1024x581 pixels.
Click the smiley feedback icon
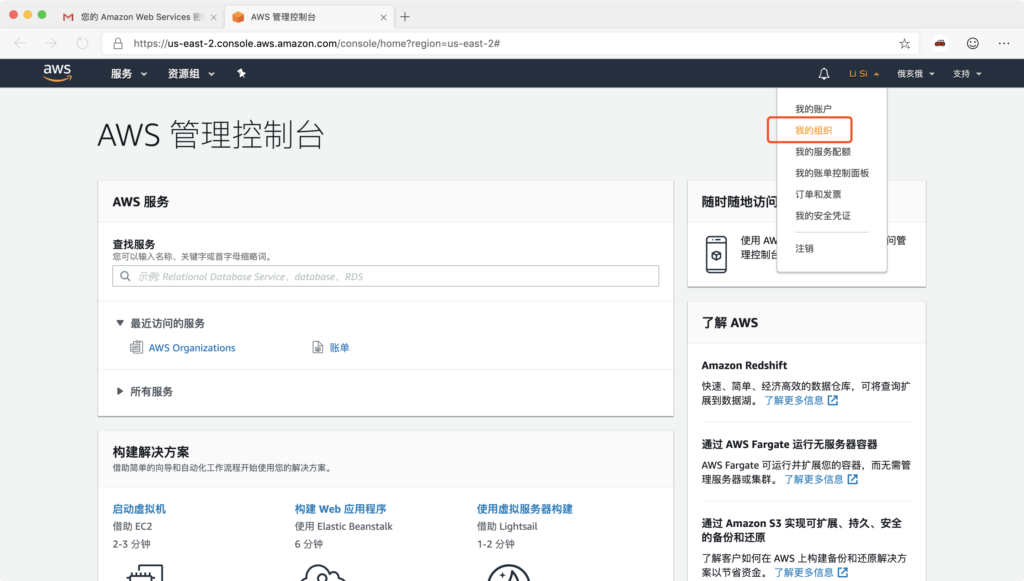(972, 43)
